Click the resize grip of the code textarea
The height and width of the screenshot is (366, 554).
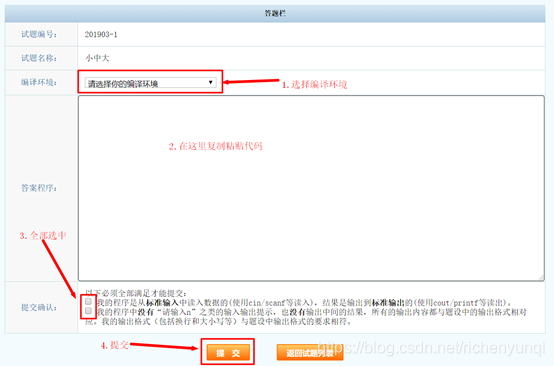pos(541,278)
